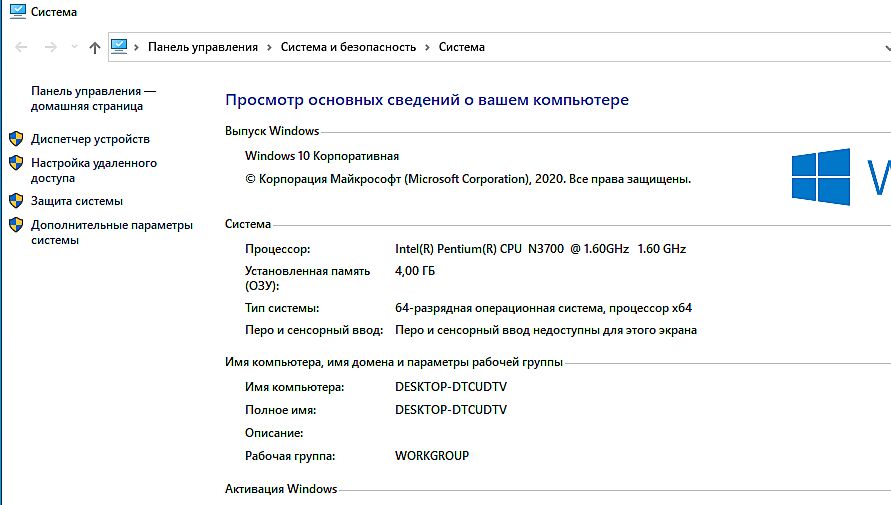Expand chevron after Панель управления breadcrumb

(x=269, y=47)
